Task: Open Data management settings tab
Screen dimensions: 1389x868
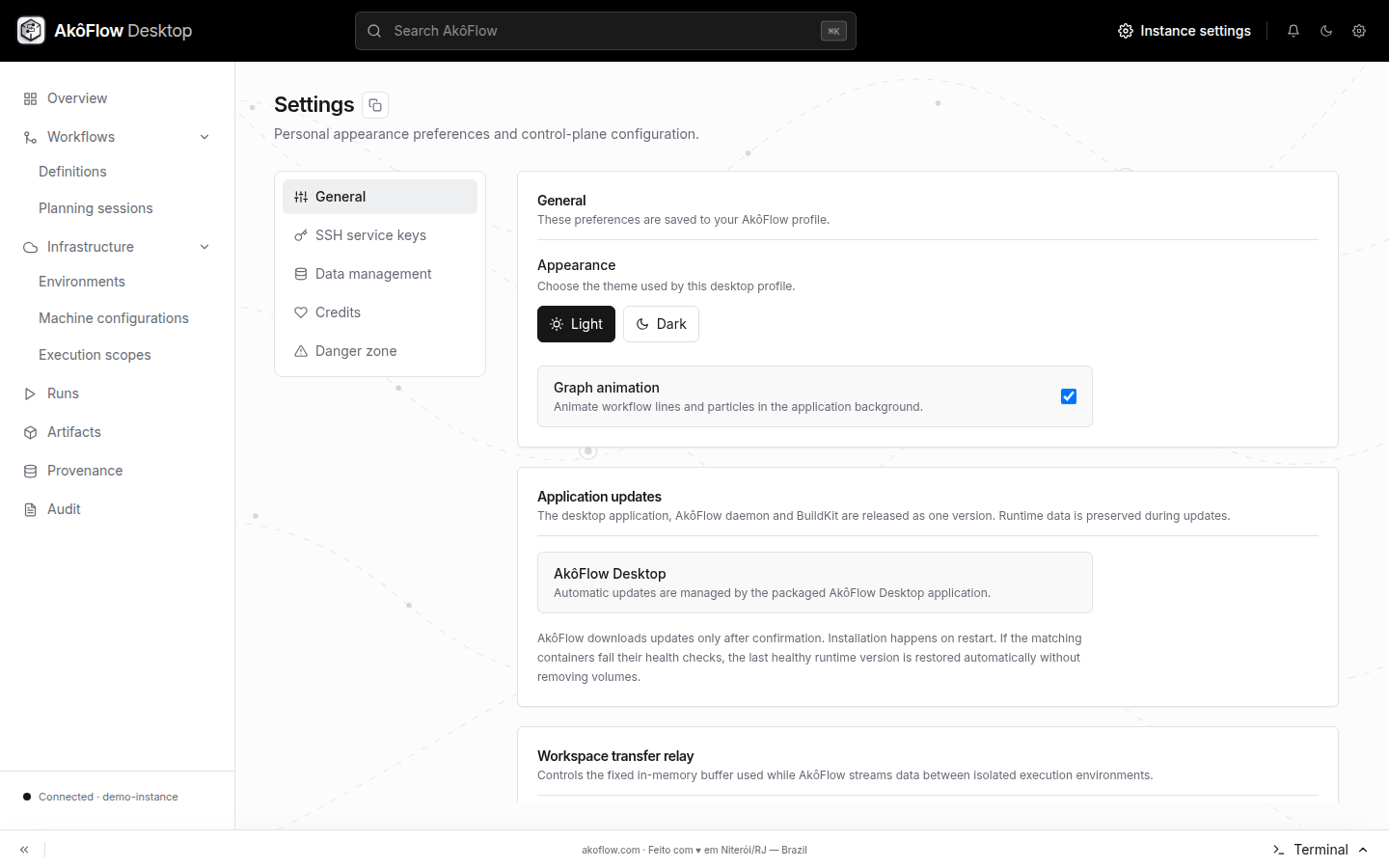Action: tap(380, 274)
